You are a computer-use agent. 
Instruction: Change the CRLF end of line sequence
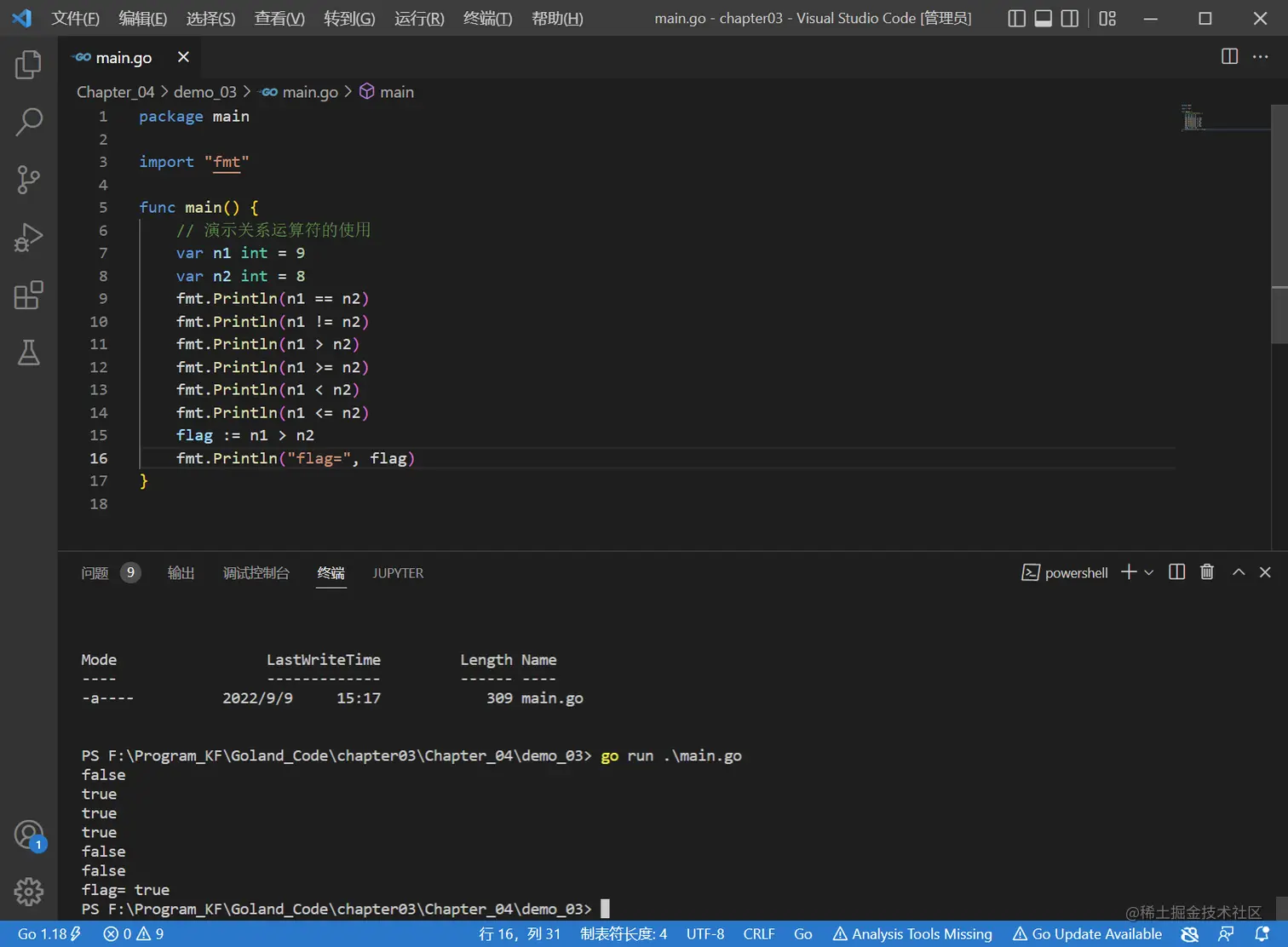tap(759, 934)
